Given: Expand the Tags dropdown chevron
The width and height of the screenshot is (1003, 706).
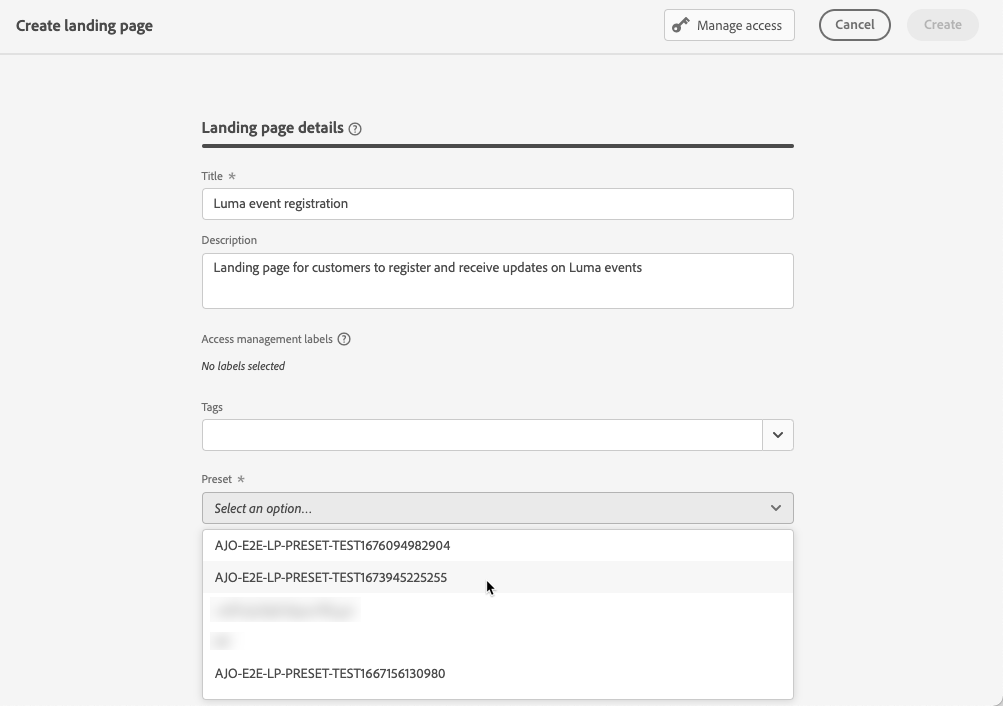Looking at the screenshot, I should click(777, 435).
